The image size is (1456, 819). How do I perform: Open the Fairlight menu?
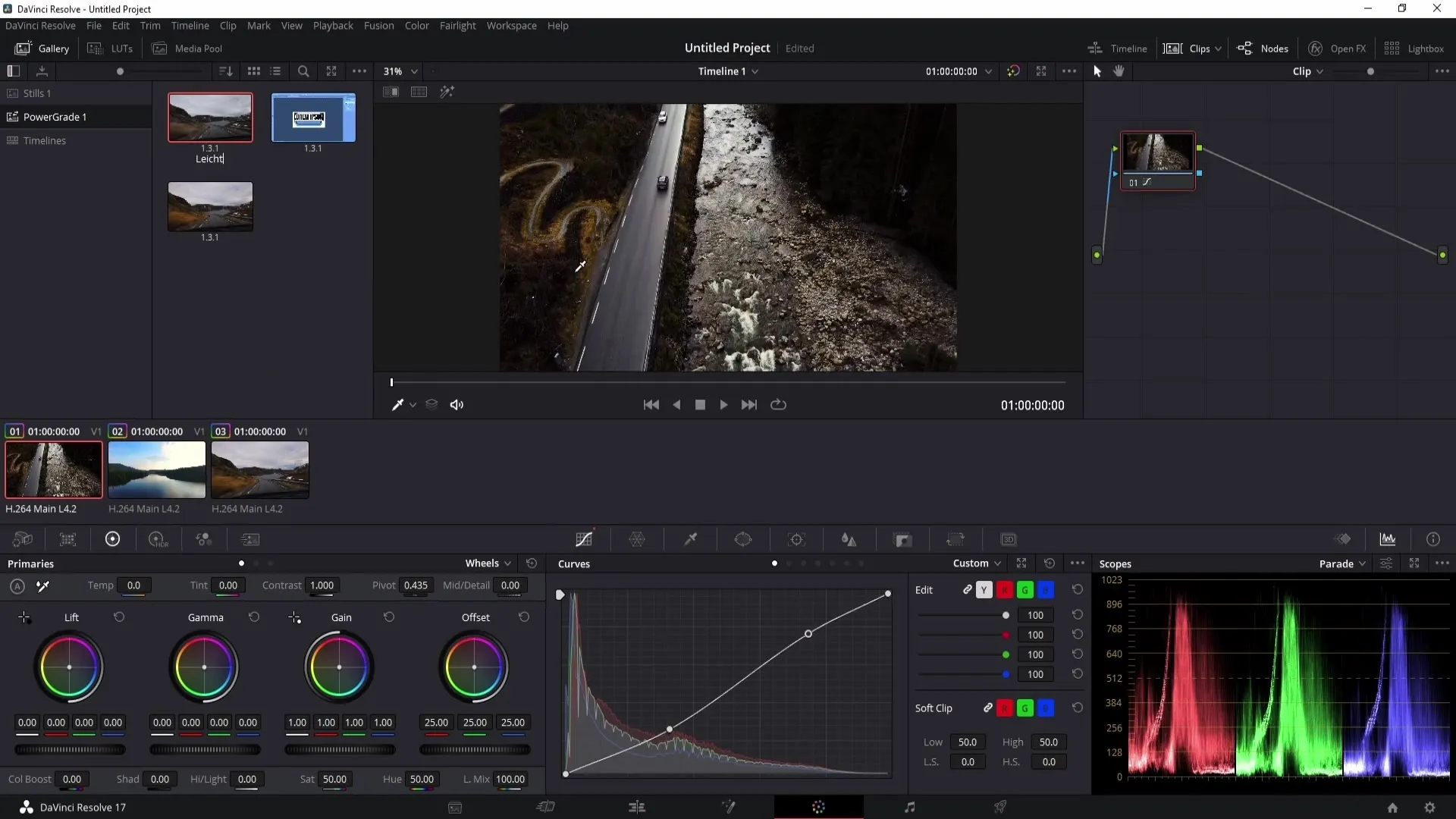[x=457, y=26]
